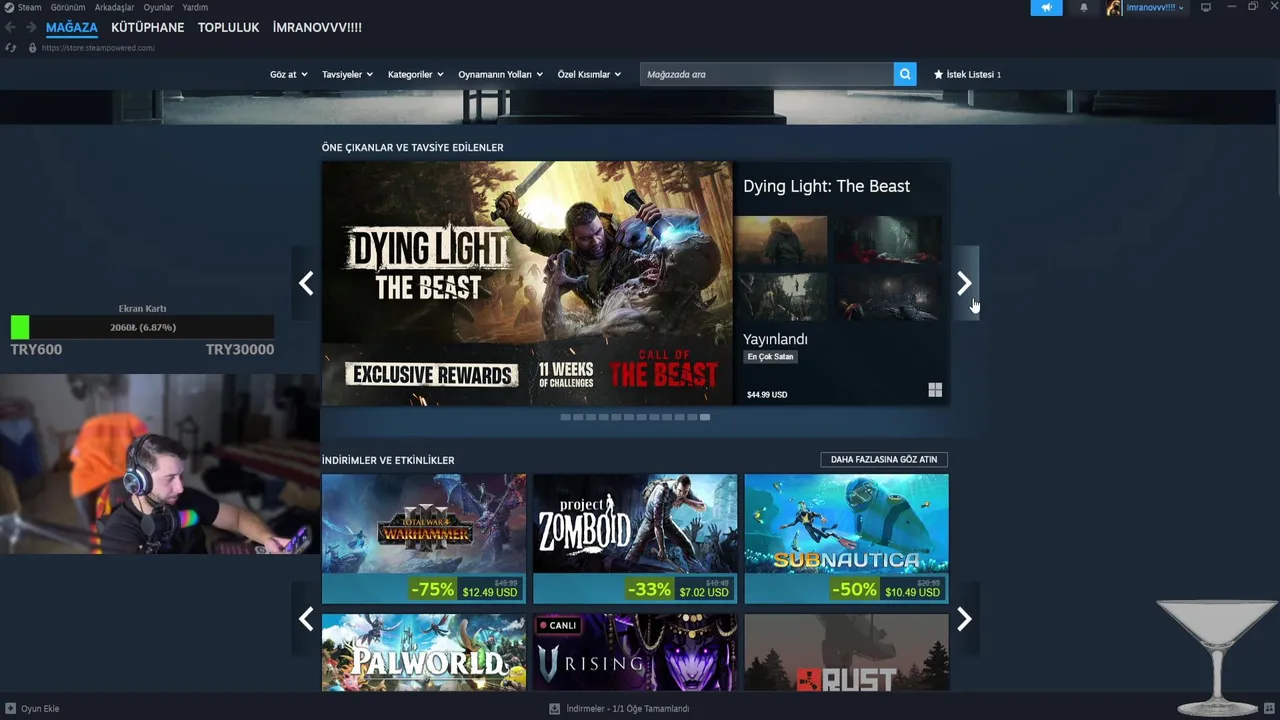Screen dimensions: 1280x720
Task: Open the Dying Light: The Beast main banner
Action: coord(527,283)
